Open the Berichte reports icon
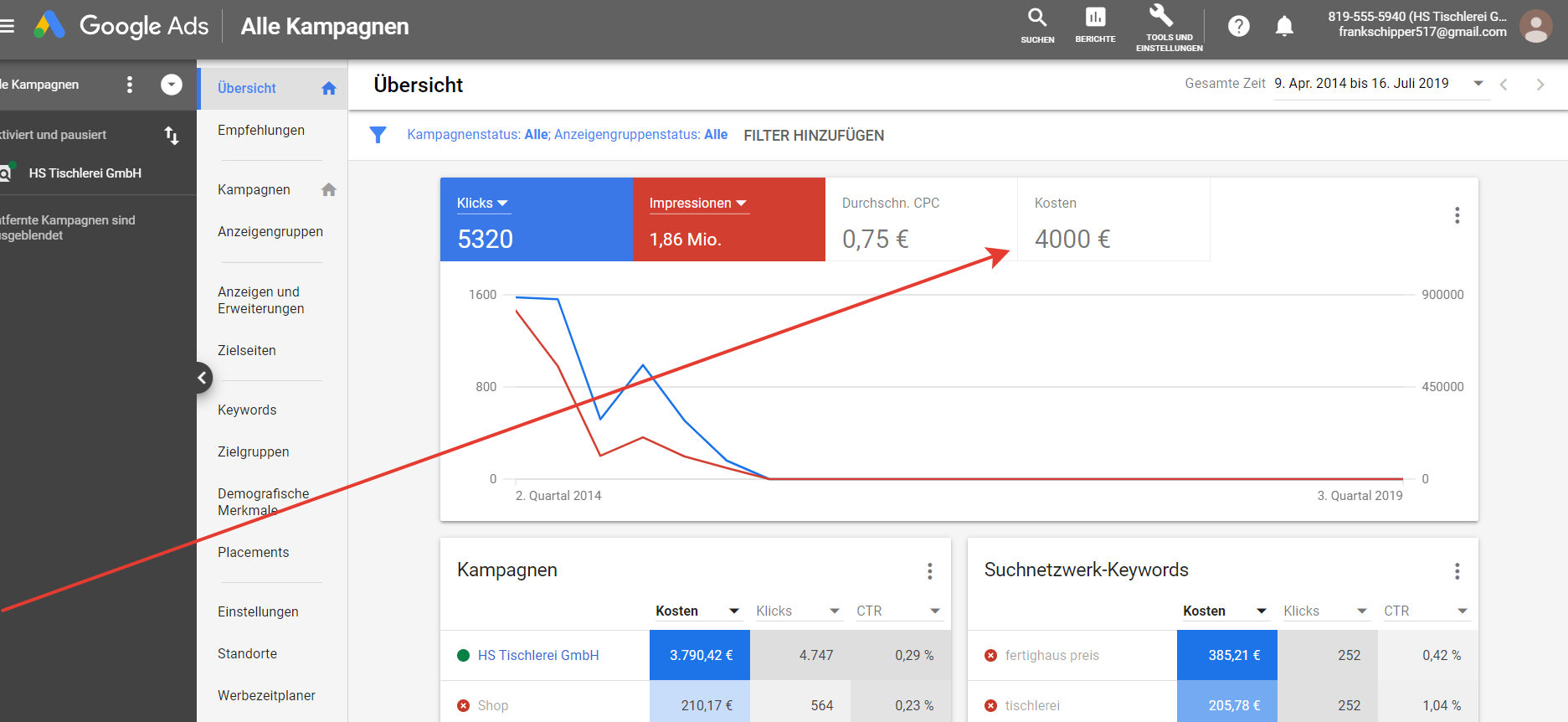This screenshot has width=1568, height=722. [x=1095, y=25]
